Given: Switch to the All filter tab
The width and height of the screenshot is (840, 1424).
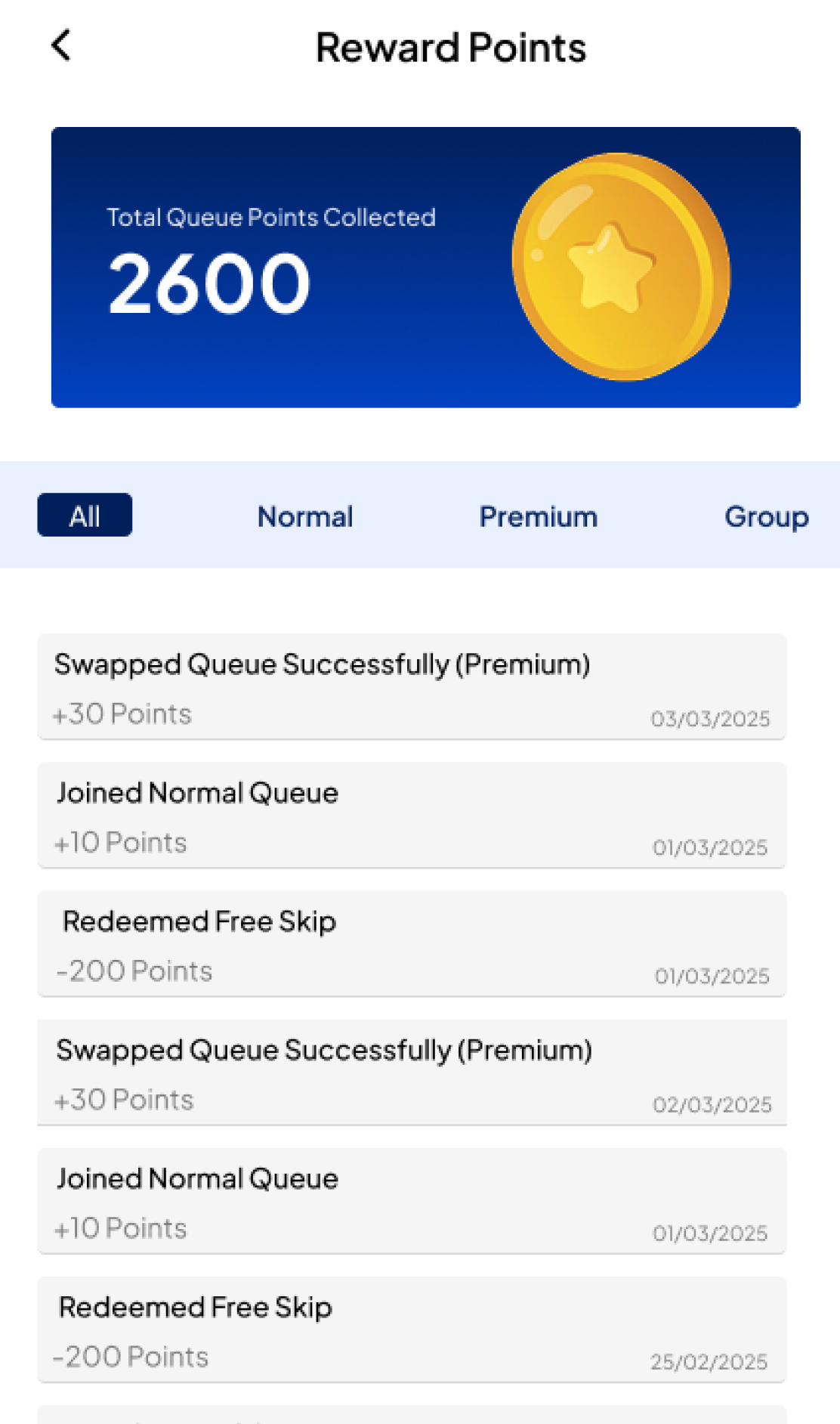Looking at the screenshot, I should [85, 515].
